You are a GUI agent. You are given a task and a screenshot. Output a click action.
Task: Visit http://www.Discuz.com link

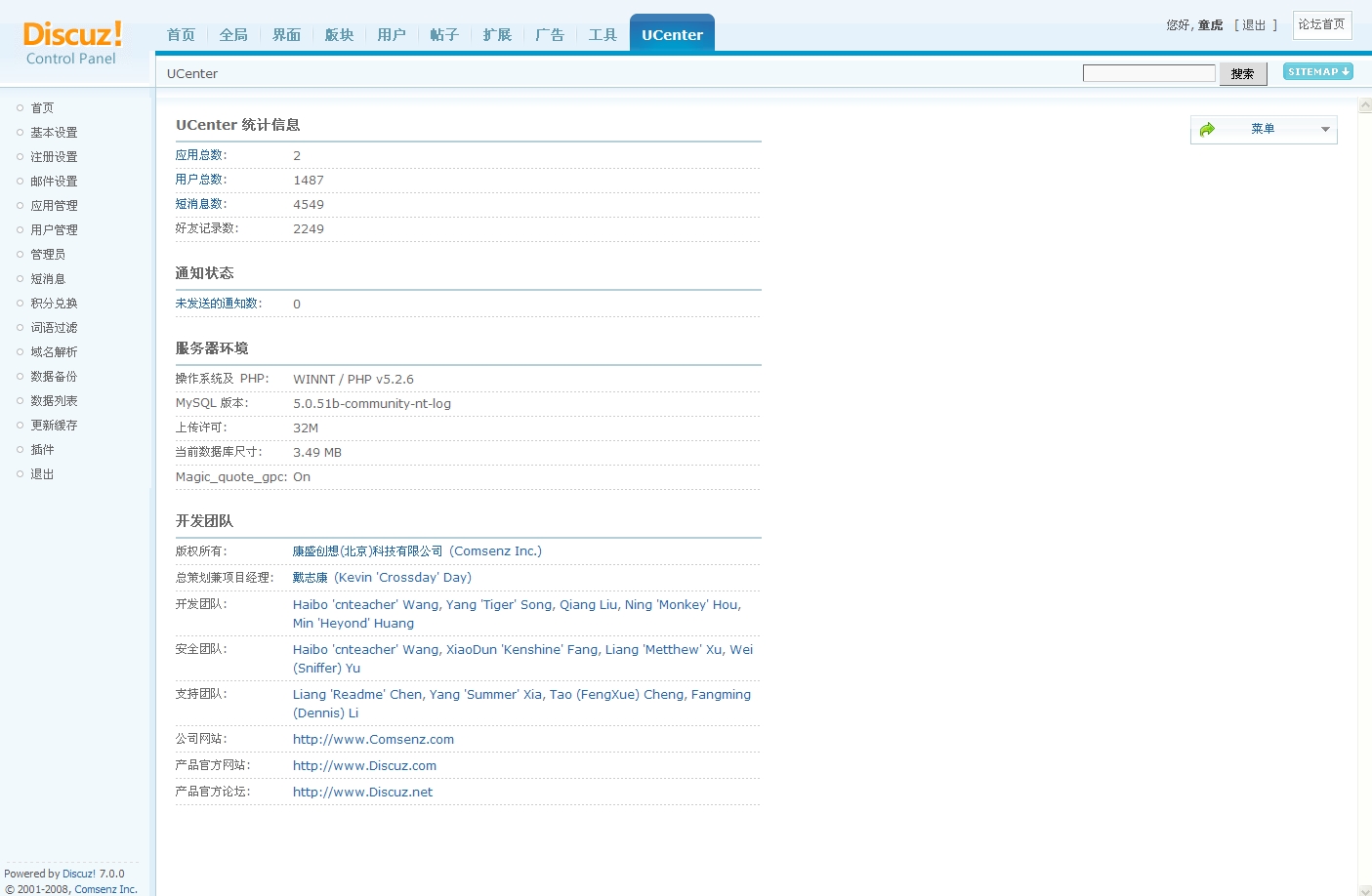pos(364,766)
